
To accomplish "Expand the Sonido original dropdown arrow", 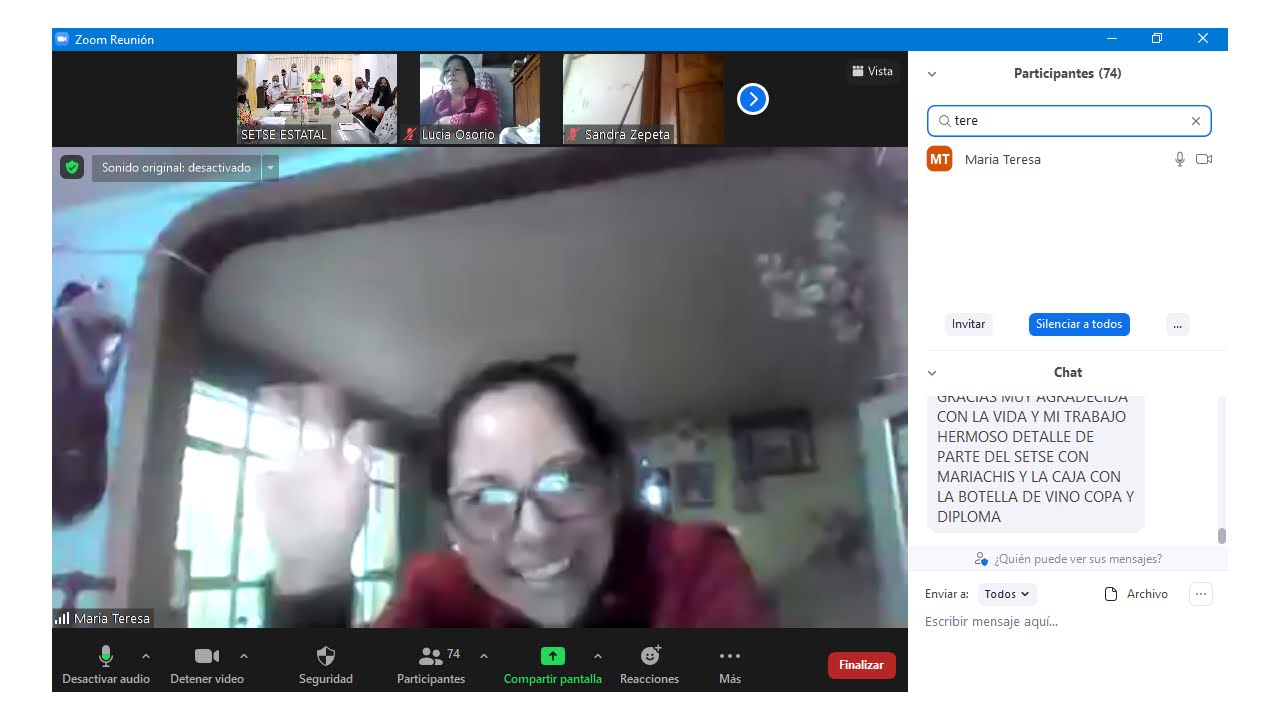I will [269, 168].
